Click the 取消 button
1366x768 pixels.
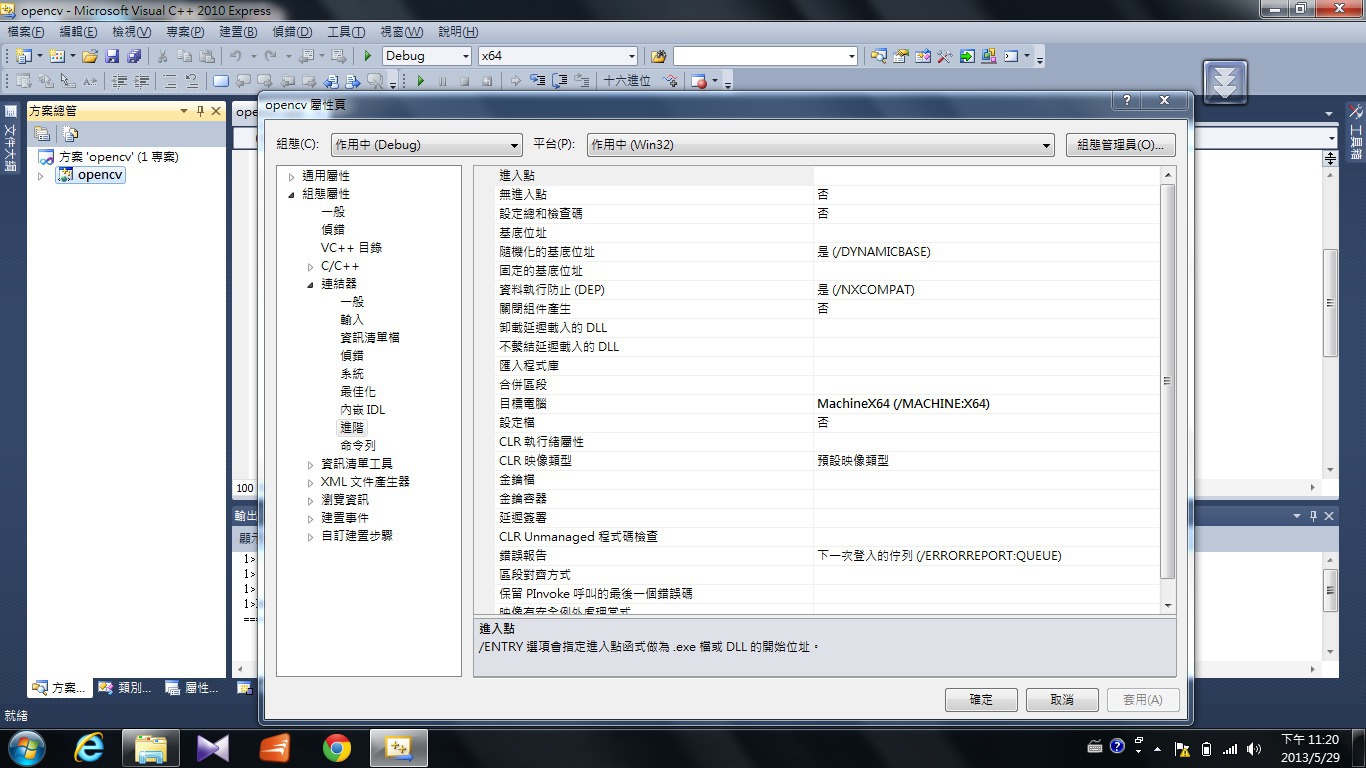coord(1062,700)
